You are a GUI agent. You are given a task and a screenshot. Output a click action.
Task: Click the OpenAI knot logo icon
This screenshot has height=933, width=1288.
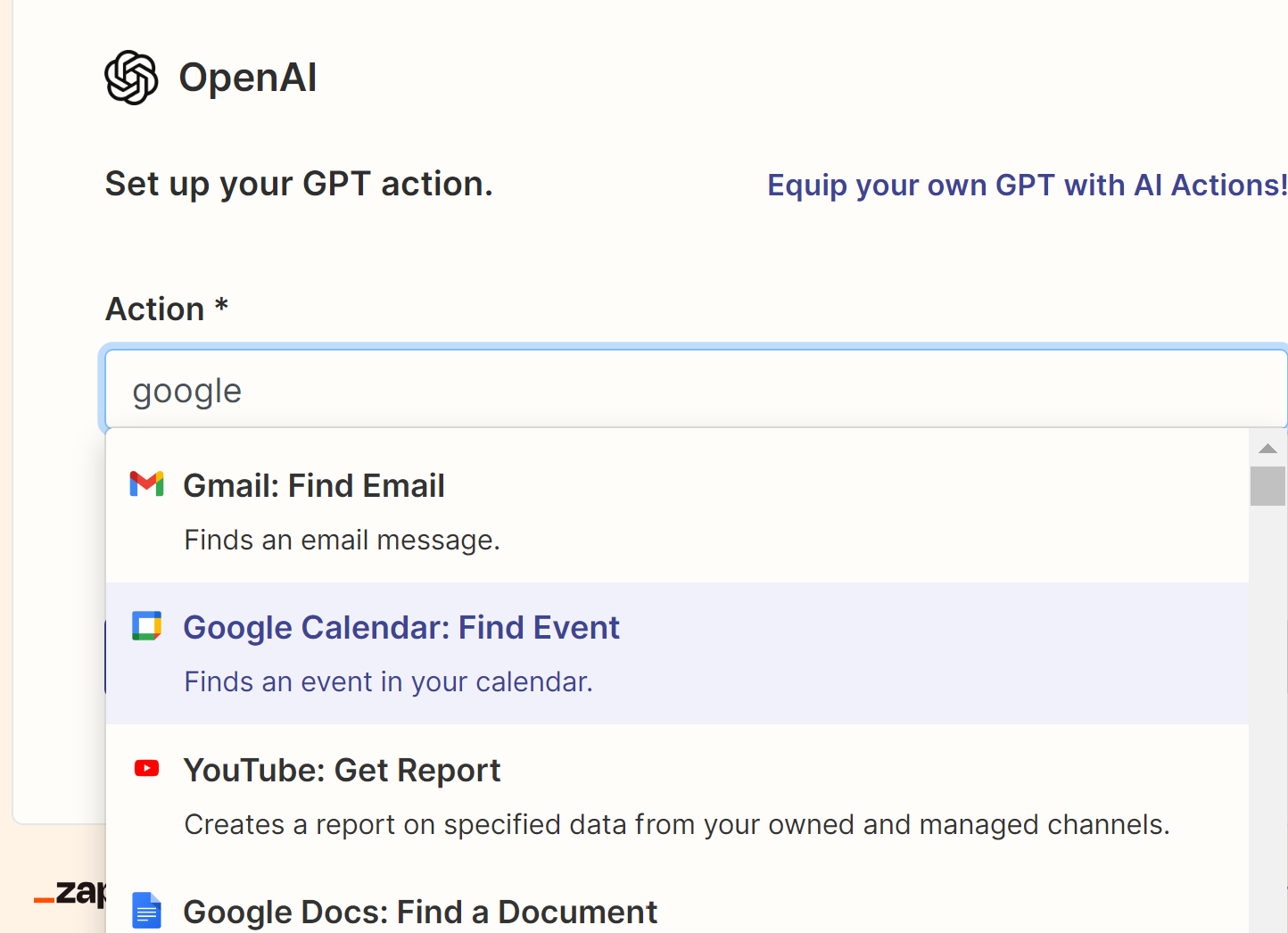131,78
